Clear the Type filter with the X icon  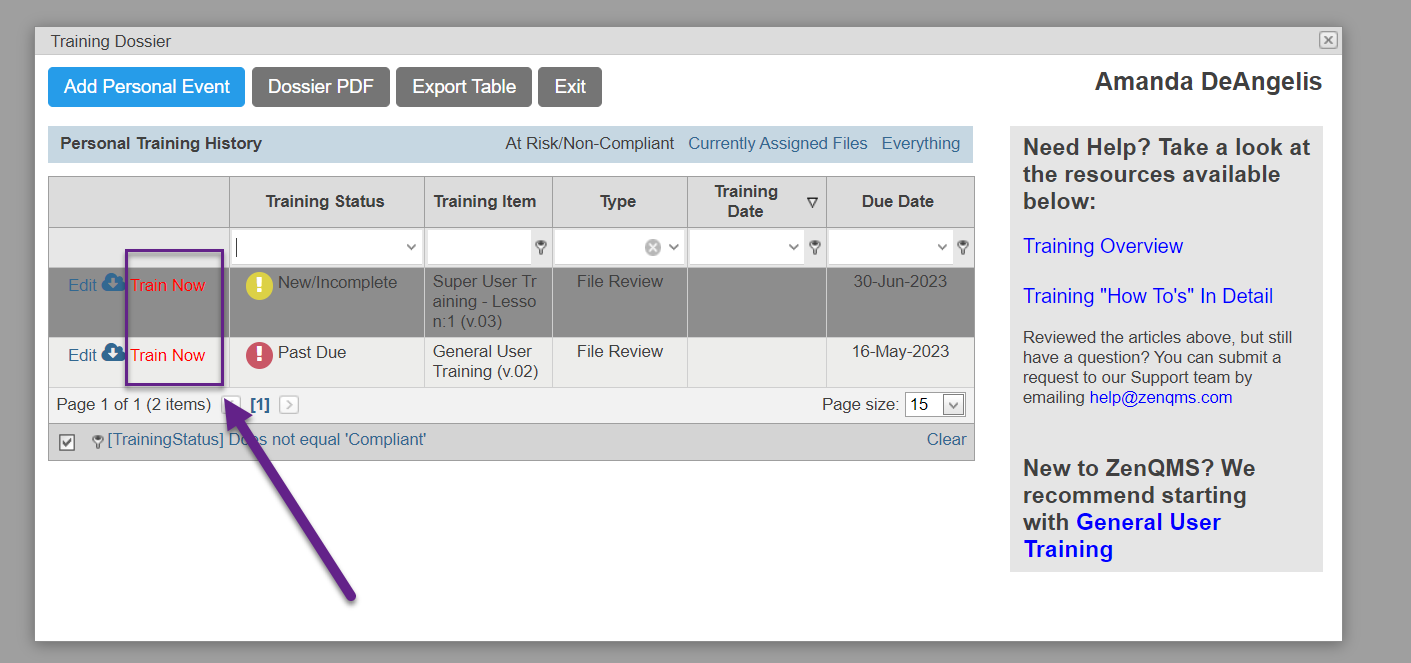[x=653, y=247]
